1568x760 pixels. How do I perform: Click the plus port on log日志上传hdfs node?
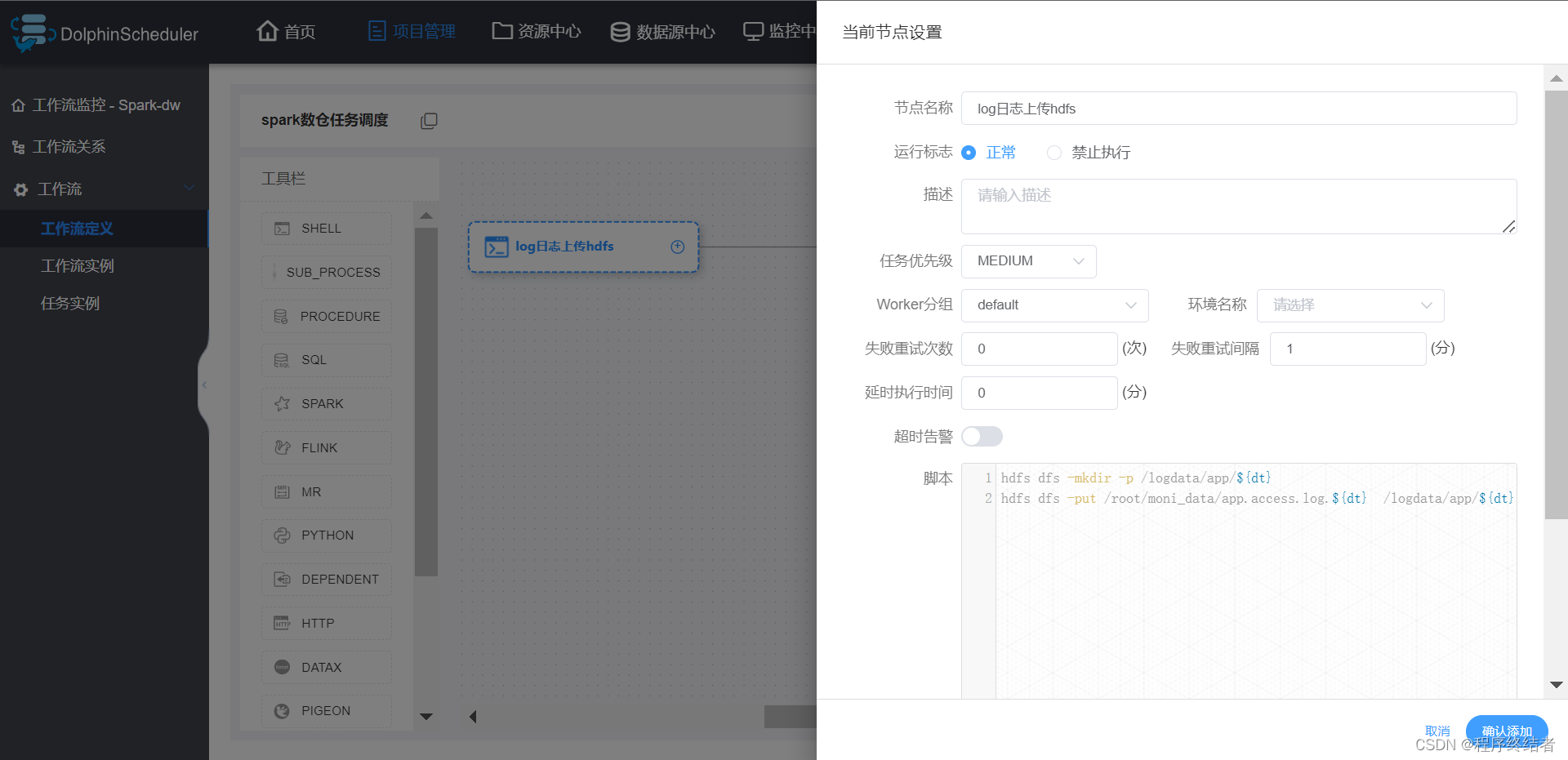[678, 247]
